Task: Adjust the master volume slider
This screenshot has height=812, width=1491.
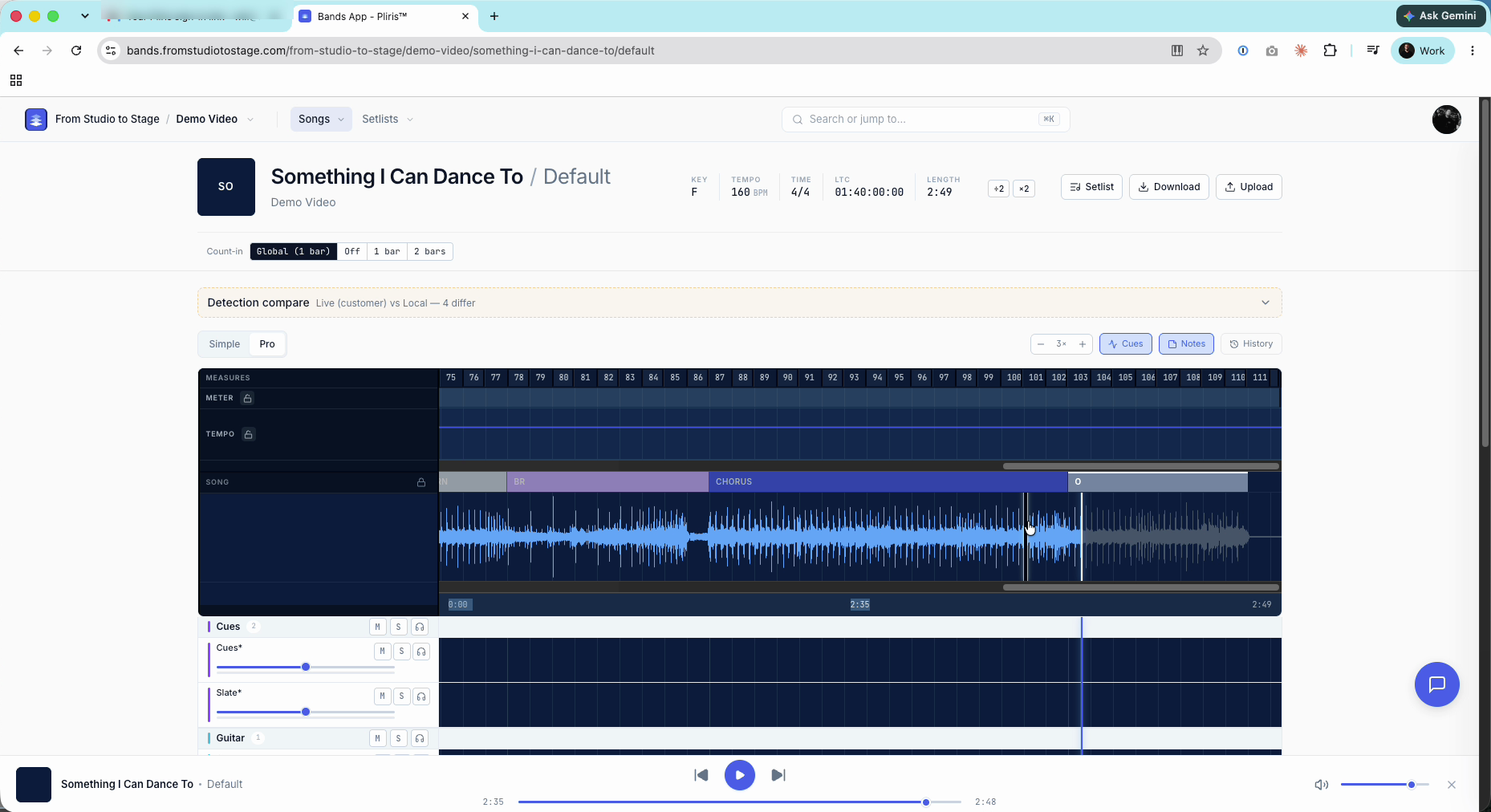Action: (1385, 785)
